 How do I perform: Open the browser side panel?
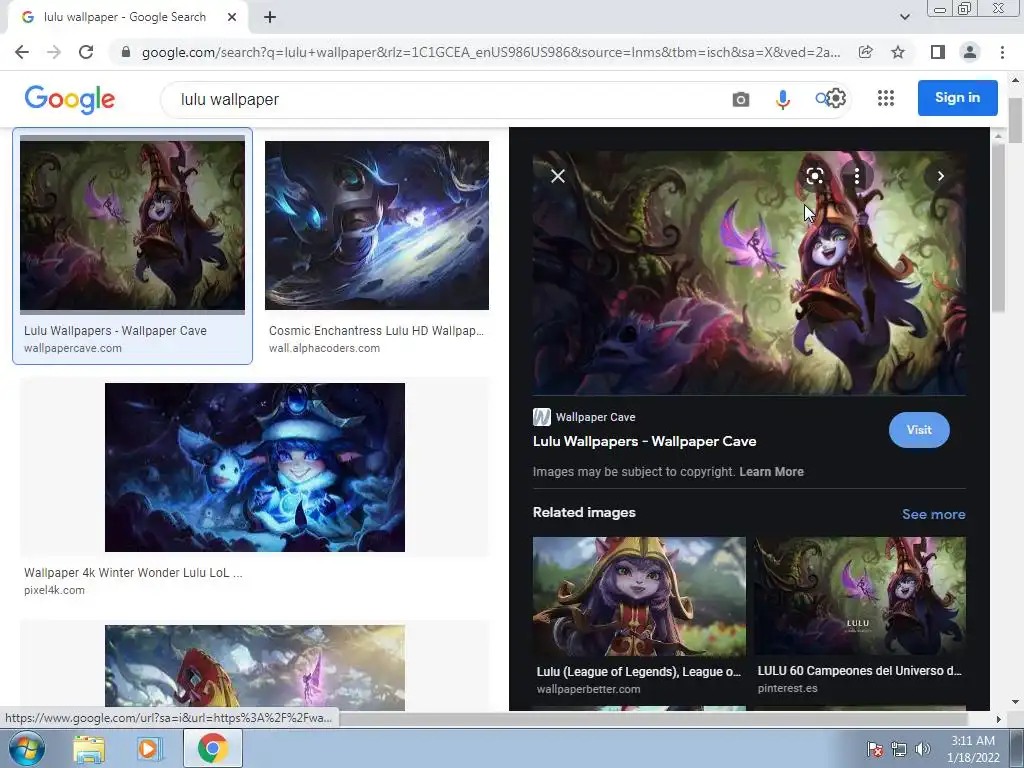(937, 52)
